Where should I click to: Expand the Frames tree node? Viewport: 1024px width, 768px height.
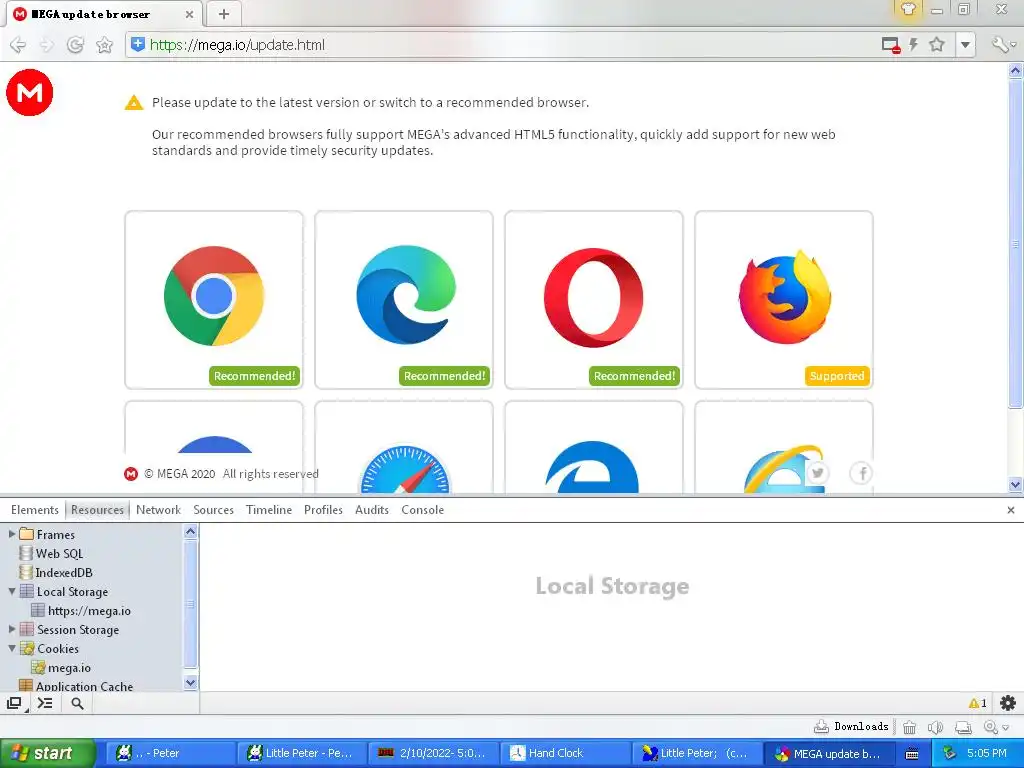pyautogui.click(x=12, y=534)
